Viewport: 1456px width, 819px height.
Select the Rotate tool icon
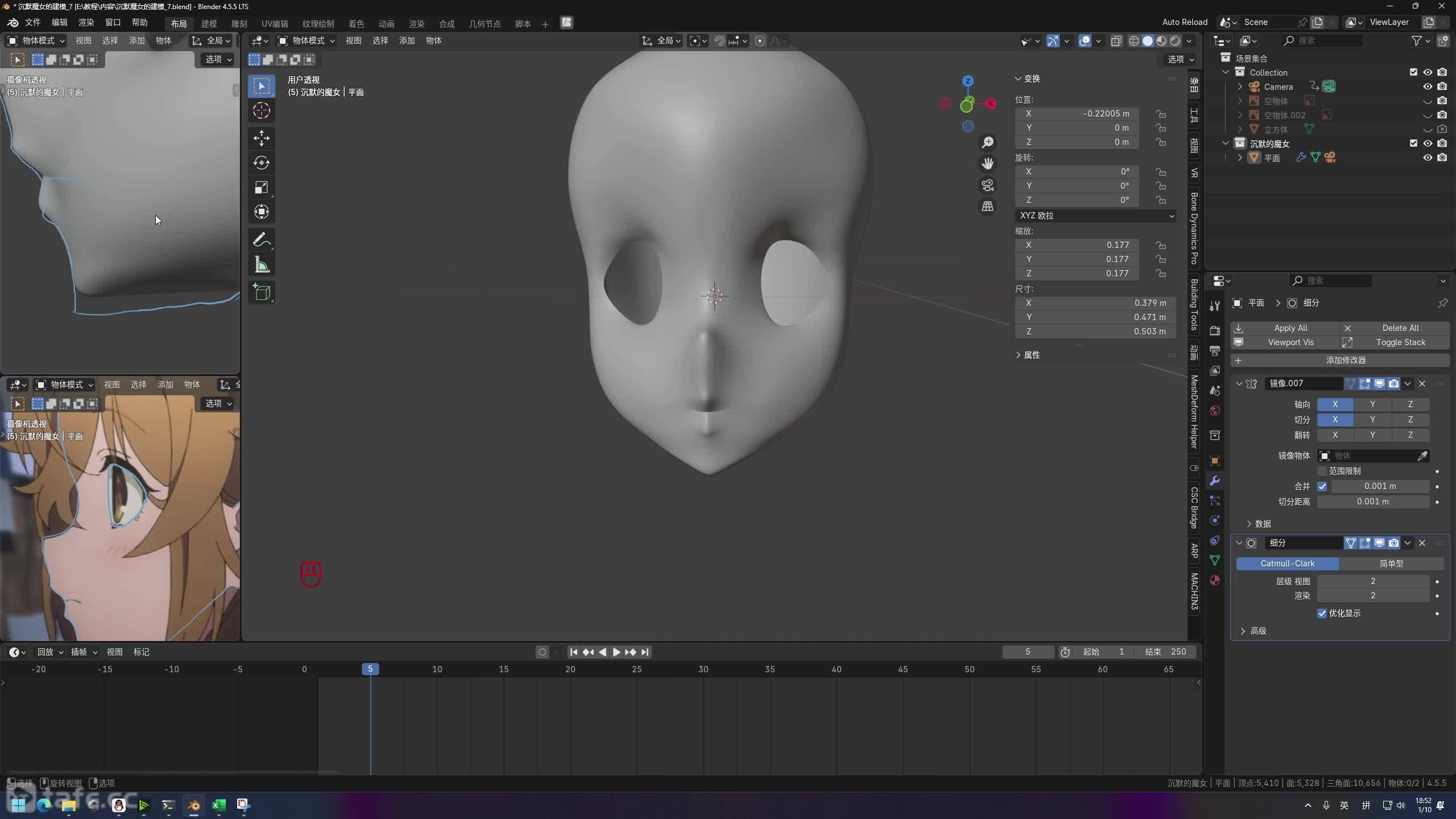coord(261,163)
